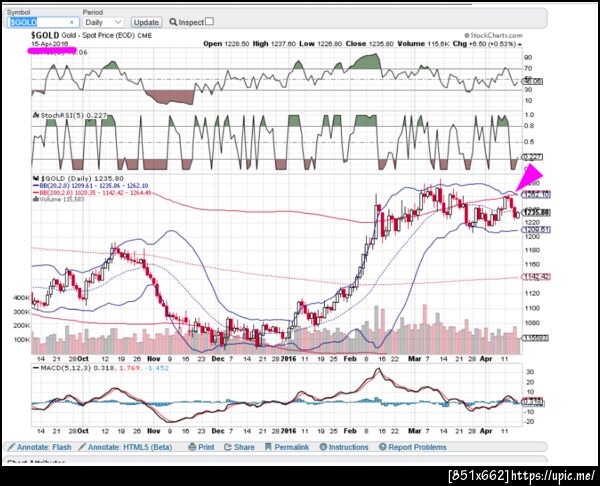Toggle the Inspect checkbox

(x=209, y=21)
